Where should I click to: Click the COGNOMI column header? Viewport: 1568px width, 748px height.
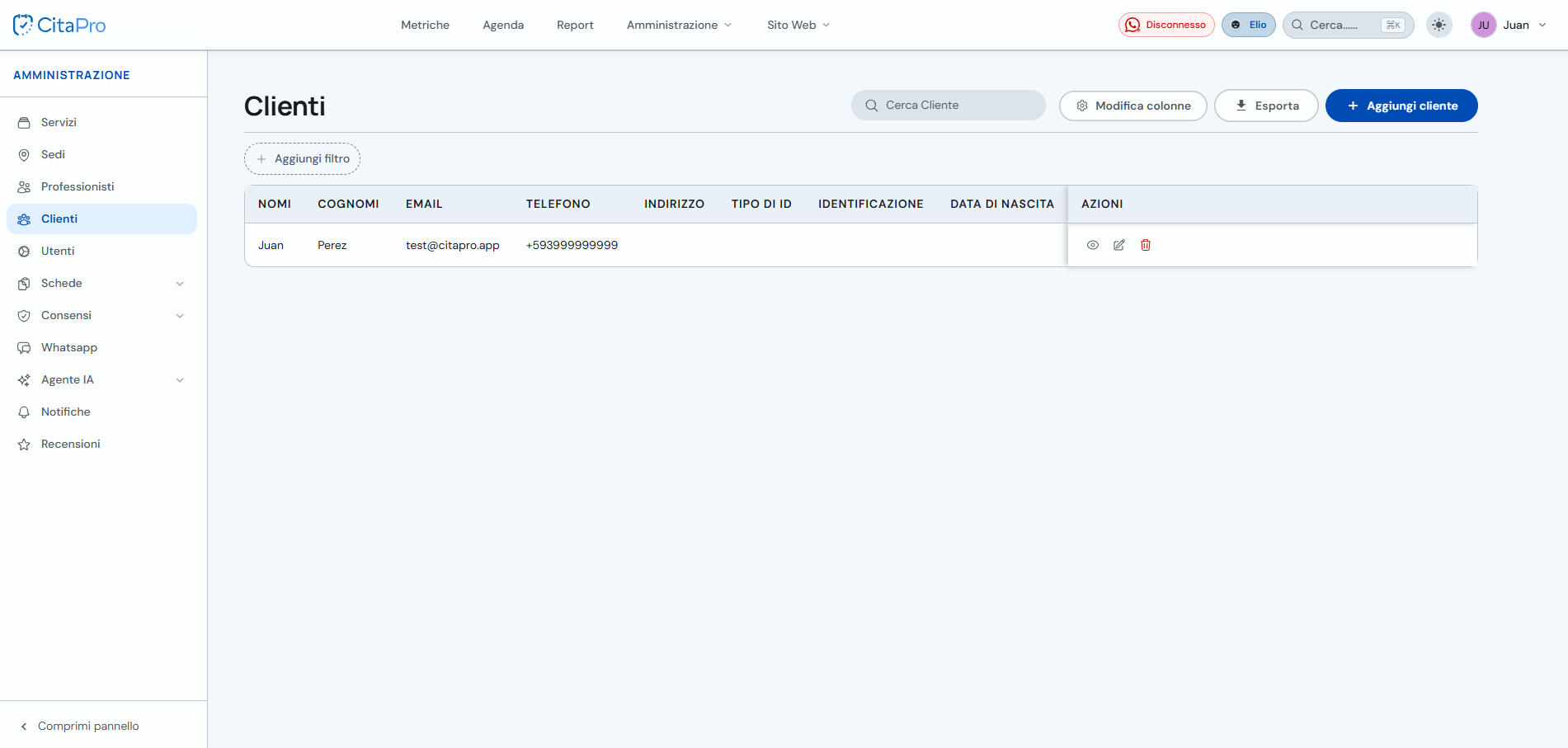[348, 204]
